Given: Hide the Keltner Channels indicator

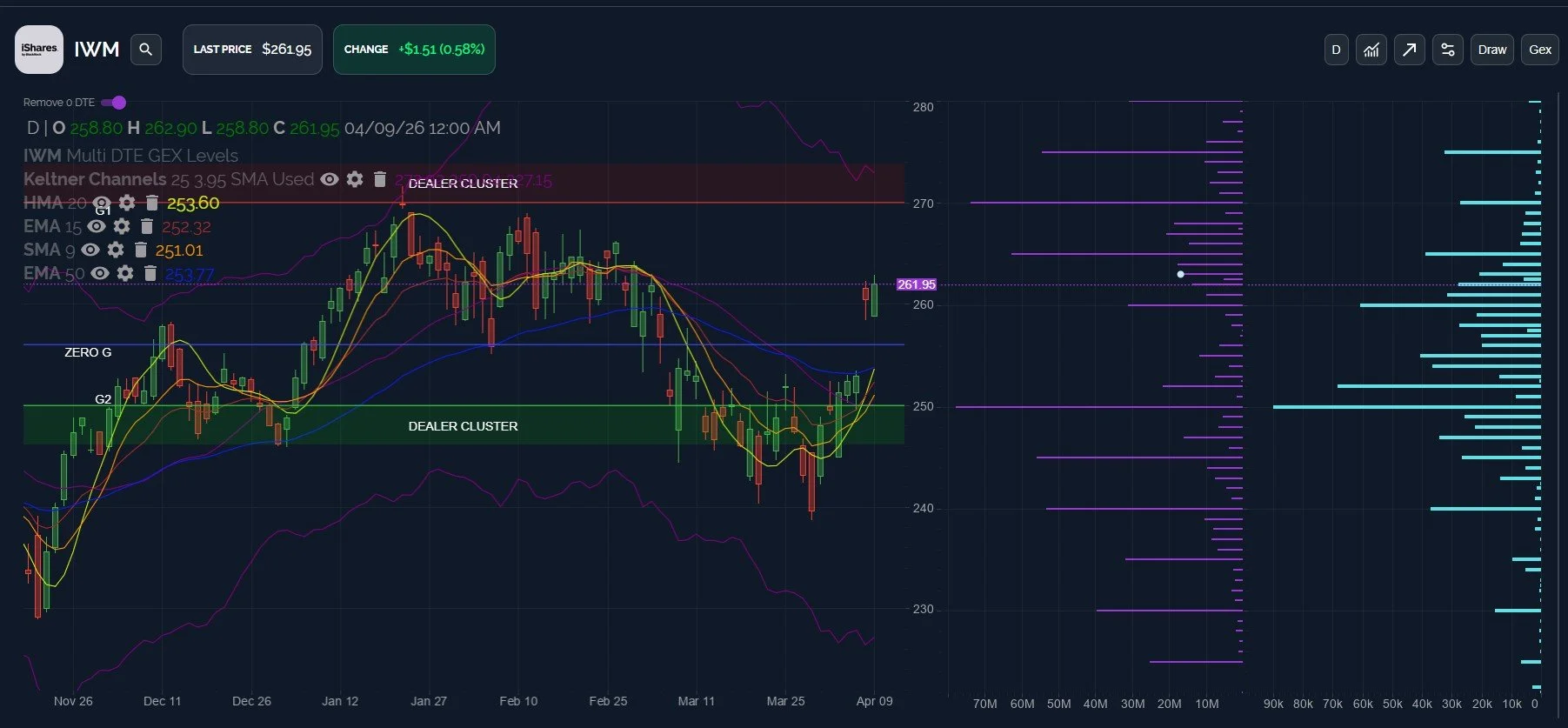Looking at the screenshot, I should pyautogui.click(x=330, y=179).
